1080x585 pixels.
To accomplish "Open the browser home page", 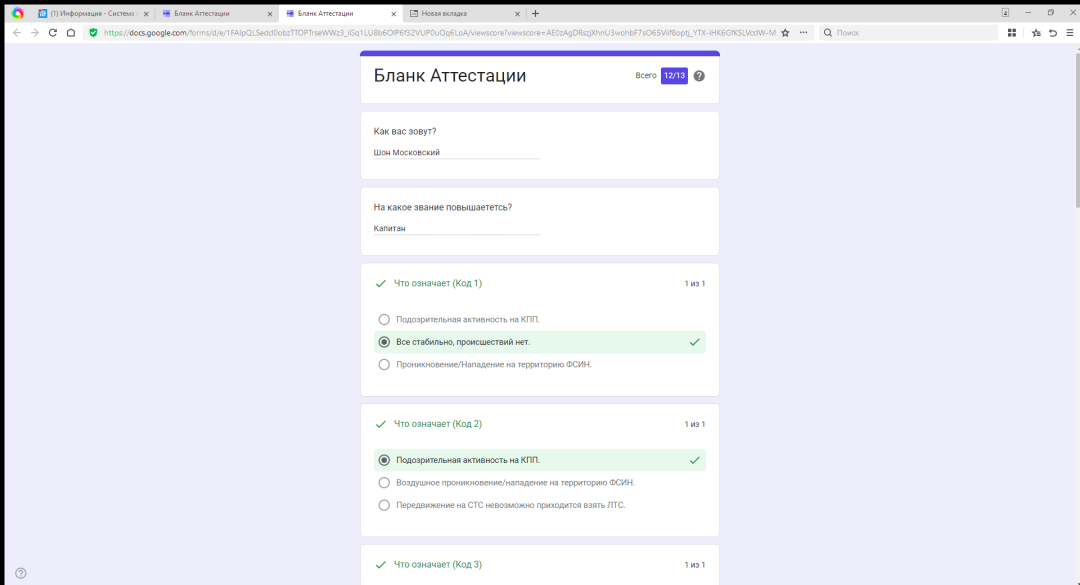I will [70, 32].
